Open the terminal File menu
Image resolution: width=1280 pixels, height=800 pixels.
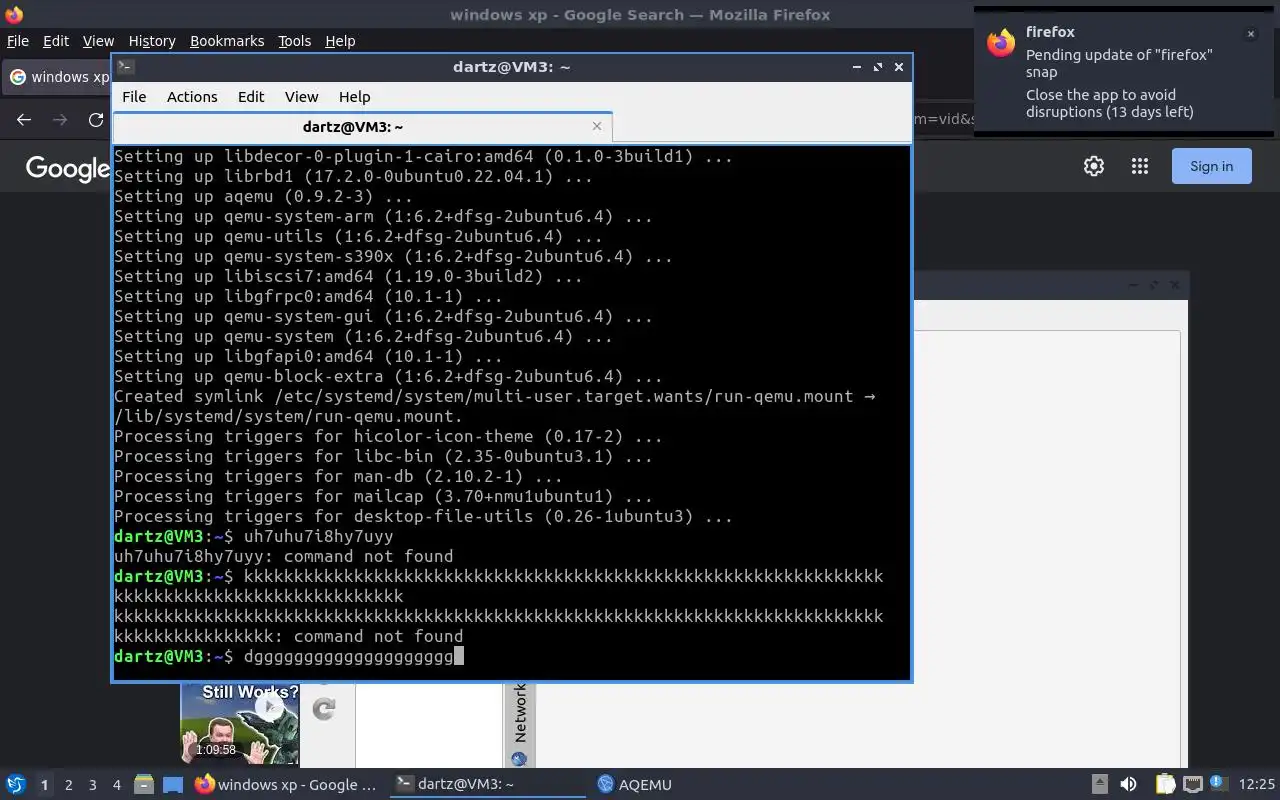tap(134, 97)
